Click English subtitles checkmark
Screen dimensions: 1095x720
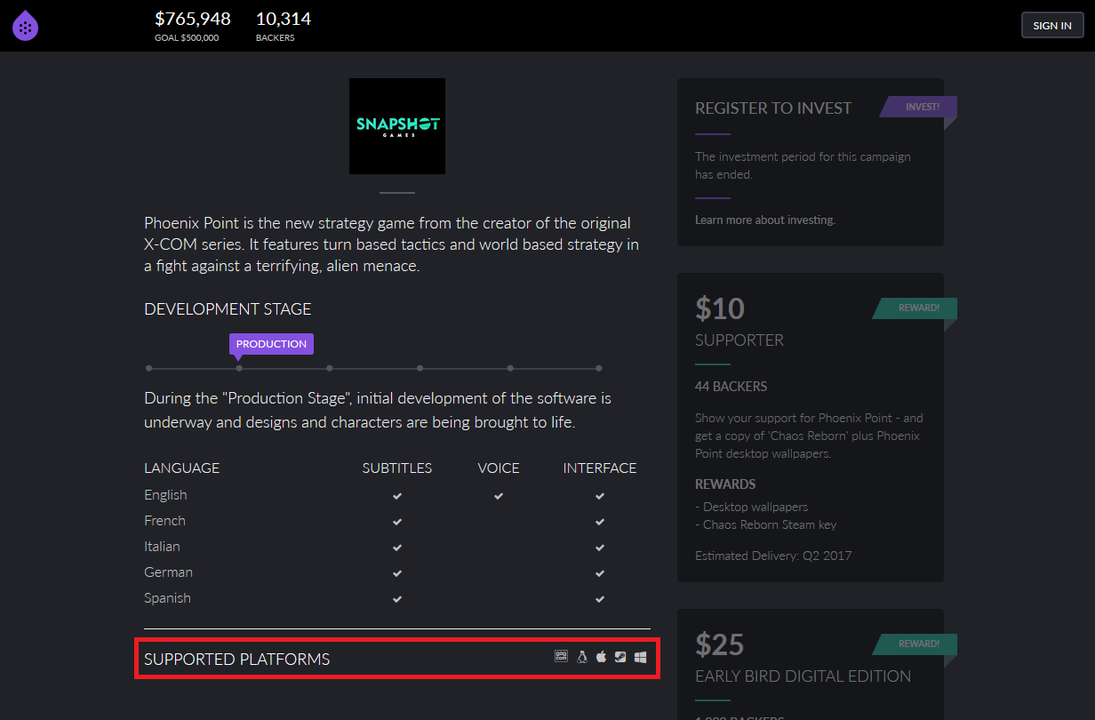[397, 496]
